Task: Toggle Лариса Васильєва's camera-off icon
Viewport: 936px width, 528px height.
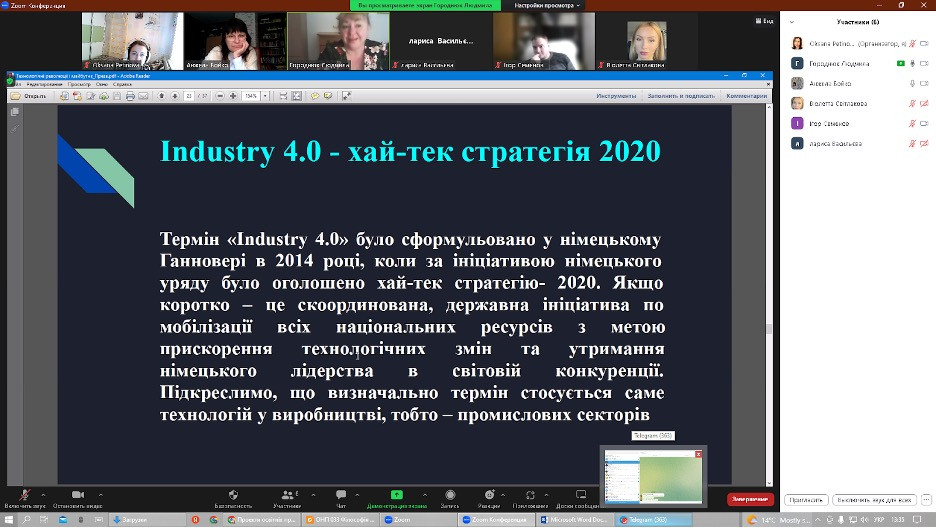Action: point(924,144)
